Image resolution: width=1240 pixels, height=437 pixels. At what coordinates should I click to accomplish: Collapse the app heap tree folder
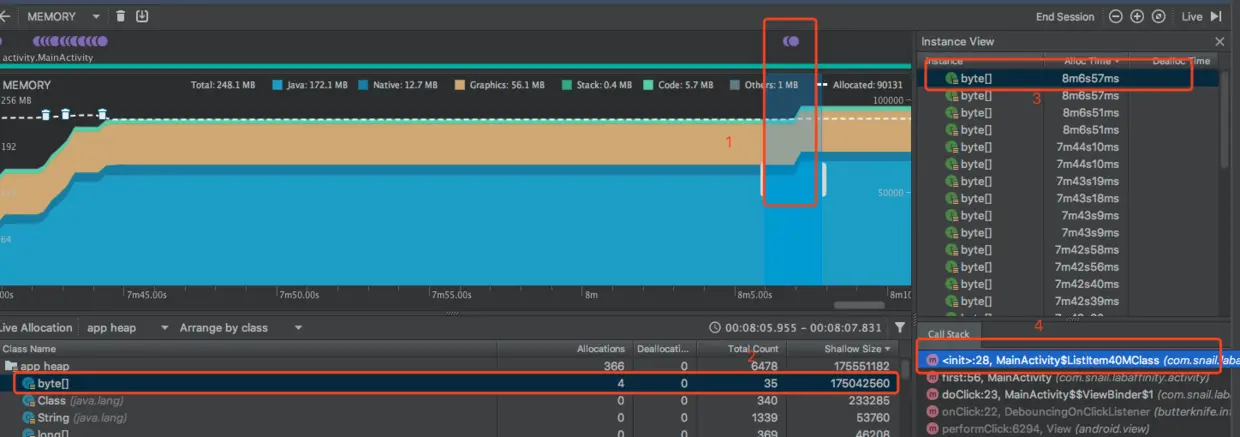coord(13,367)
